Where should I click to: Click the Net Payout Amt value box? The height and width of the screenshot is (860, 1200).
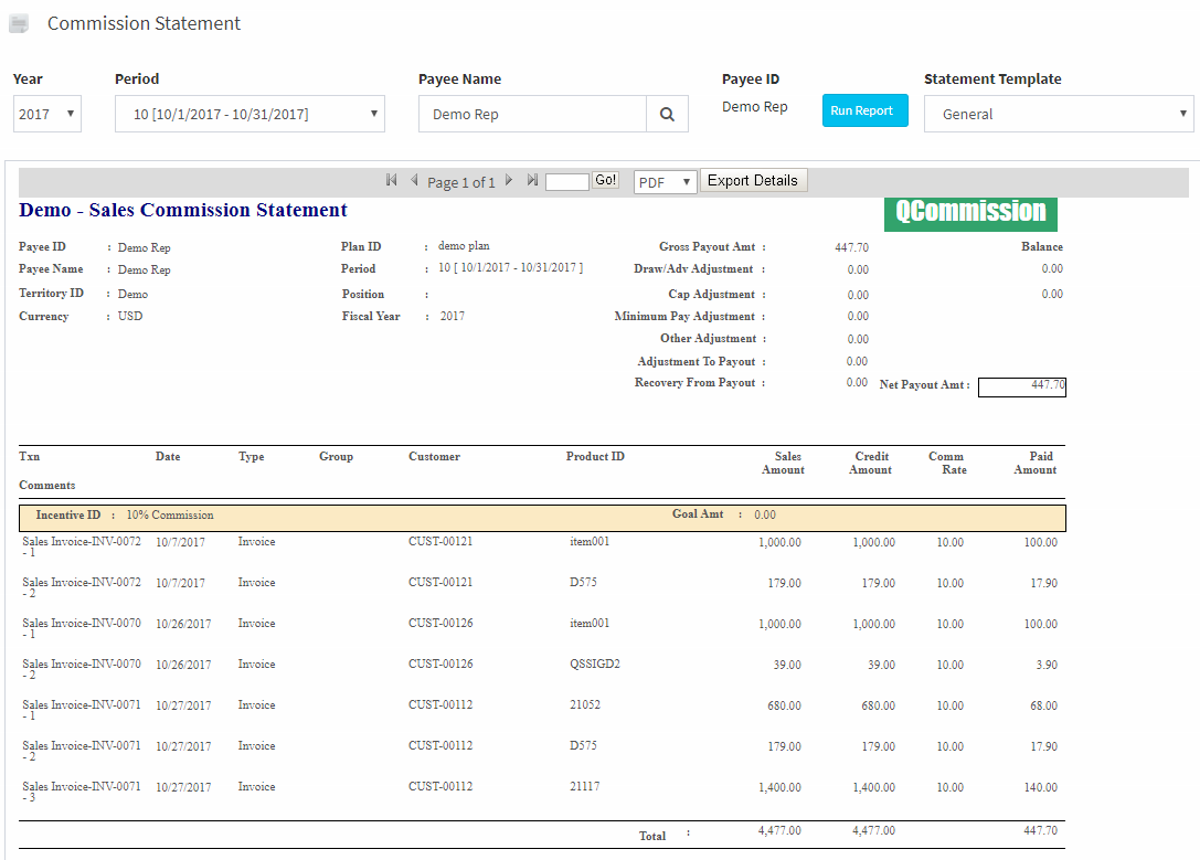coord(1021,387)
